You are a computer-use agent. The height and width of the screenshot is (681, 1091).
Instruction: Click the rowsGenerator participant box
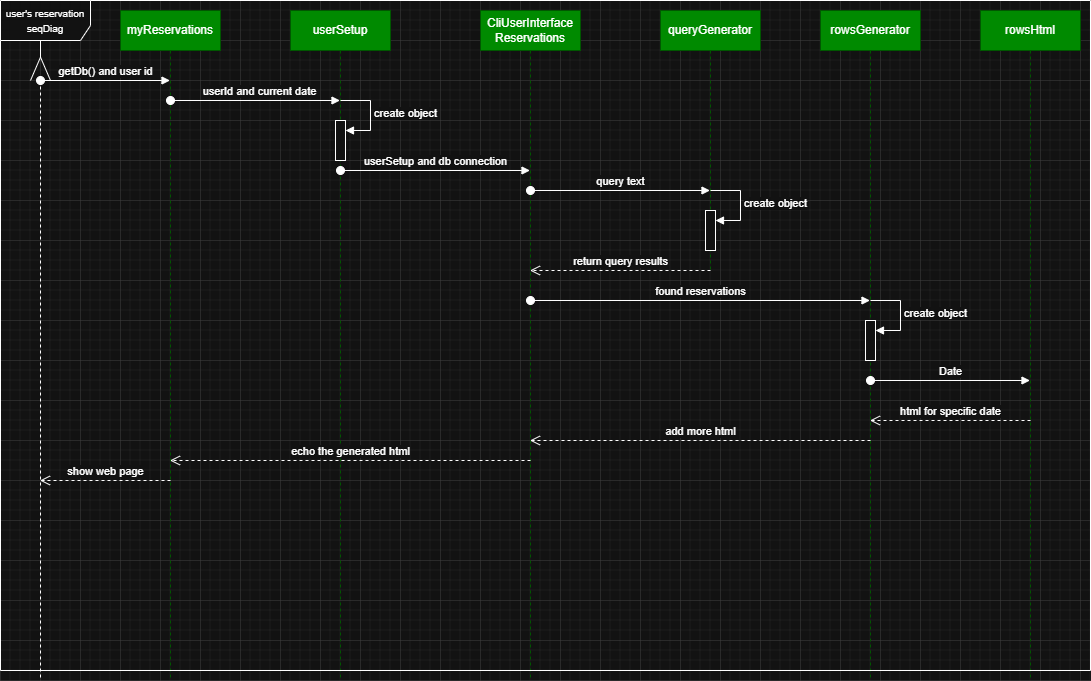pos(870,30)
